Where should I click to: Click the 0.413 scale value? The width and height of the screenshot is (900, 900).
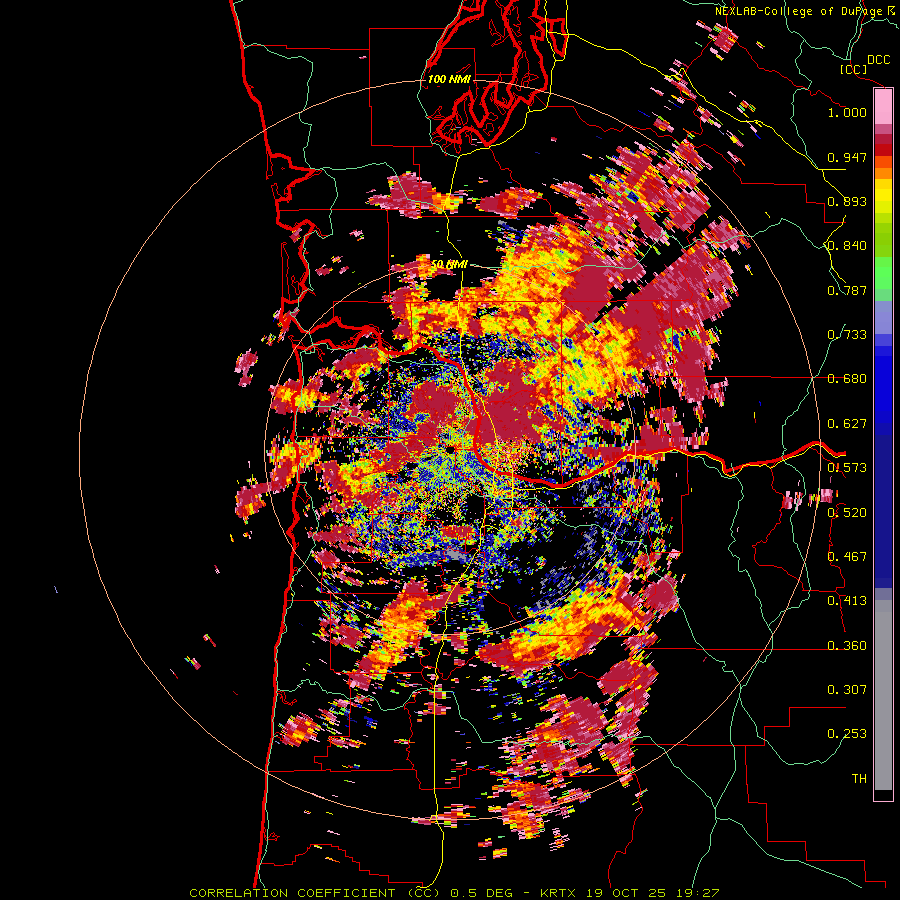tap(847, 601)
